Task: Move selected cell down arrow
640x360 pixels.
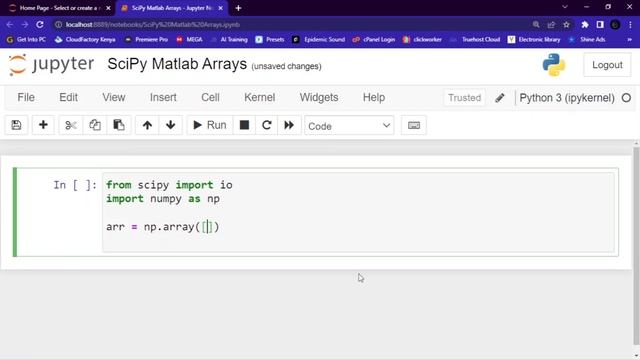Action: pos(171,125)
